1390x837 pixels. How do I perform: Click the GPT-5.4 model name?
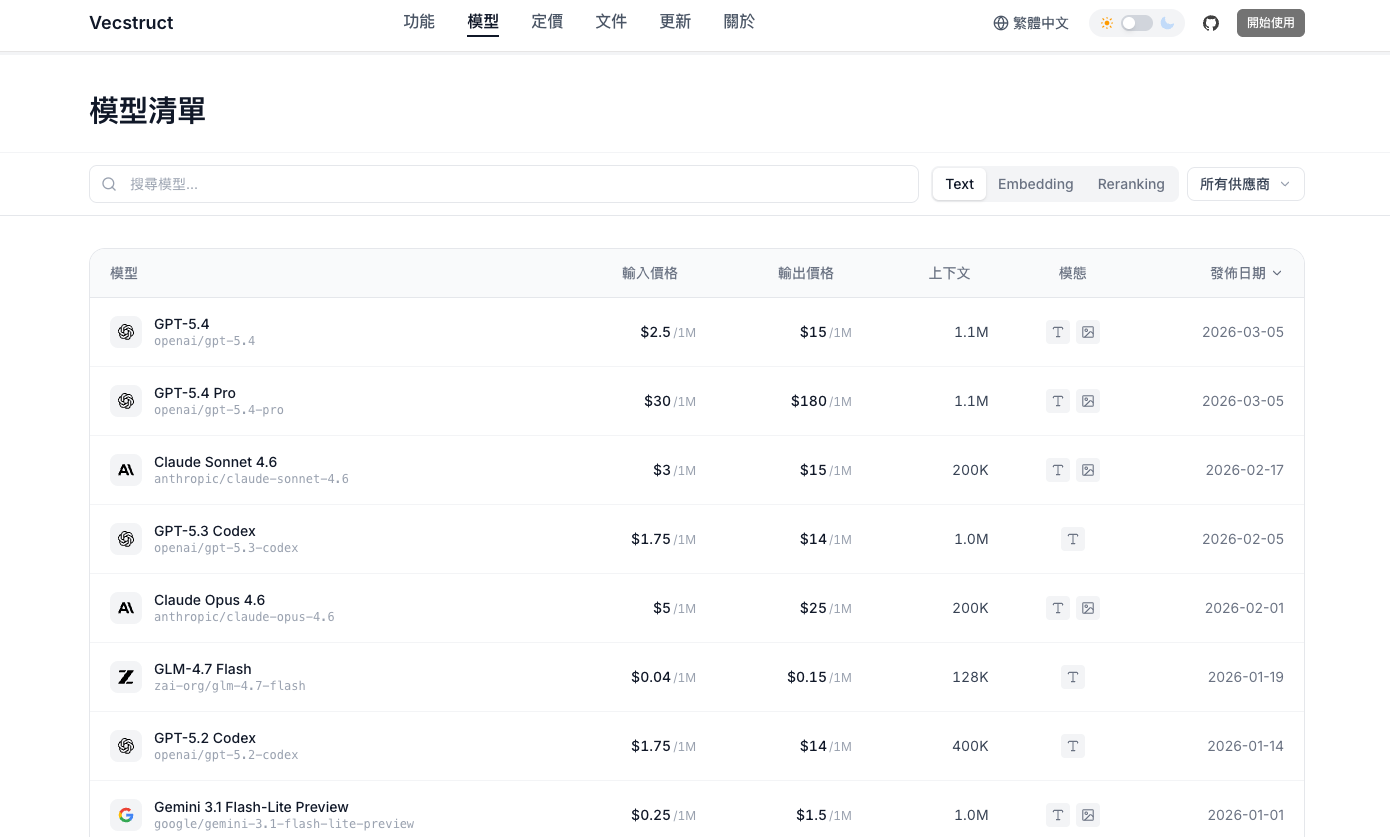[x=182, y=324]
